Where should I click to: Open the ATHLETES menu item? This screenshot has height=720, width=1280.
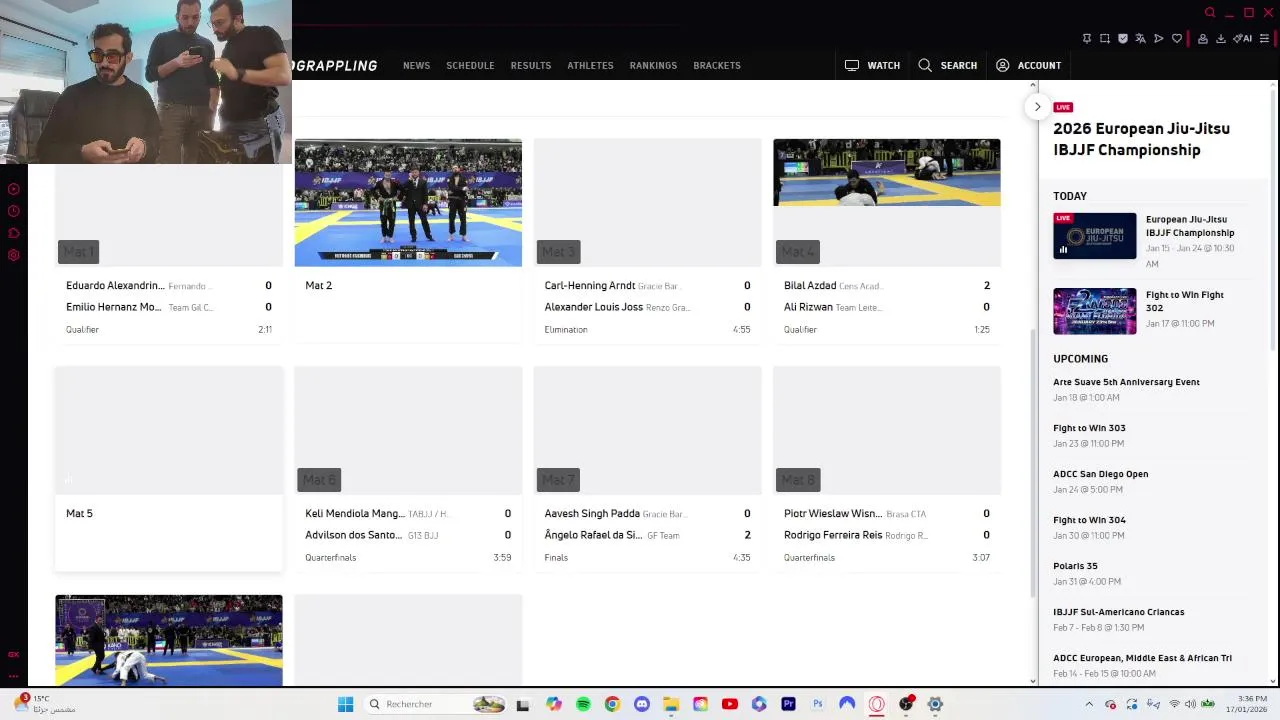coord(590,65)
